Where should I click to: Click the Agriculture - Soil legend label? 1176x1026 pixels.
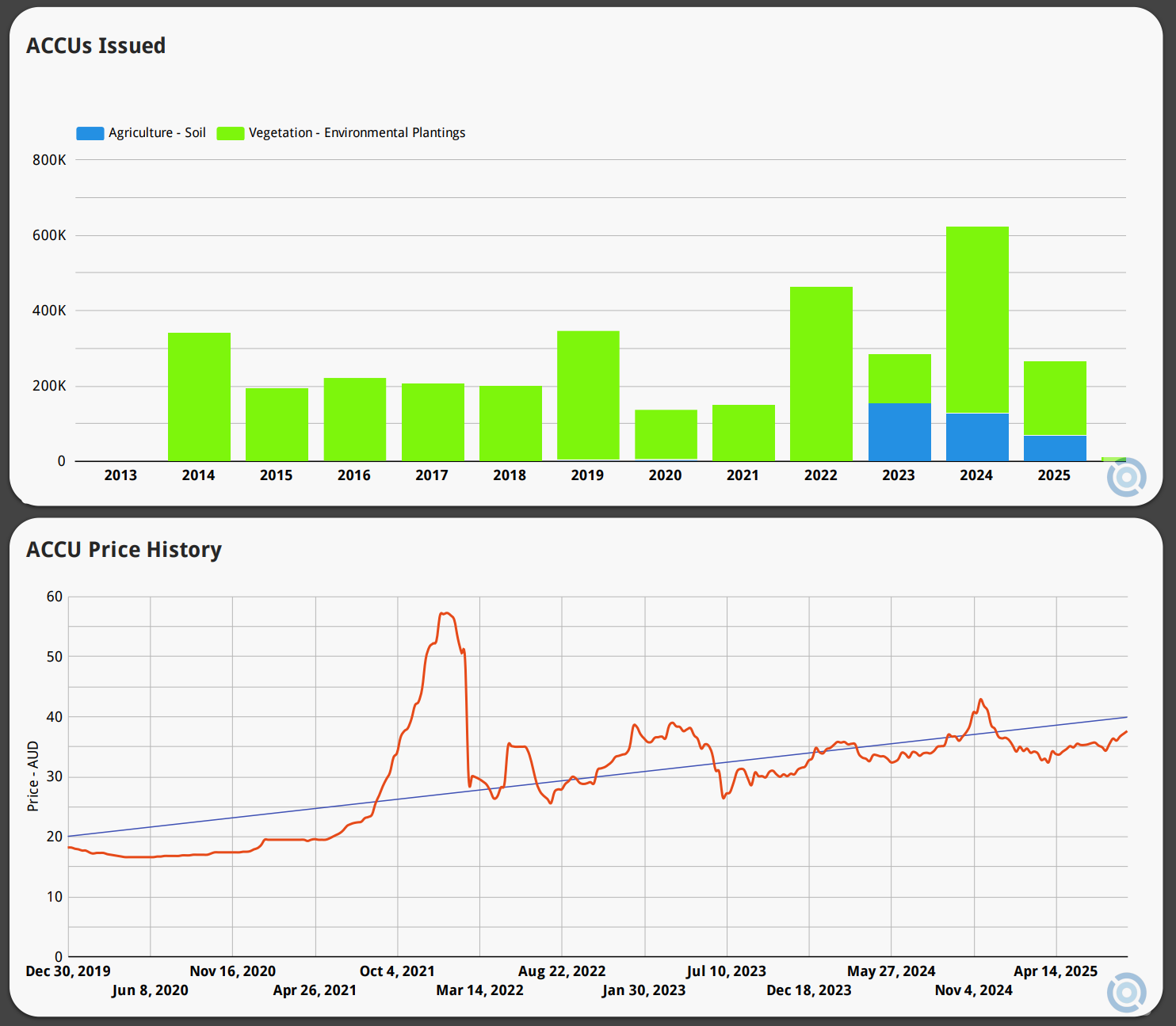157,132
